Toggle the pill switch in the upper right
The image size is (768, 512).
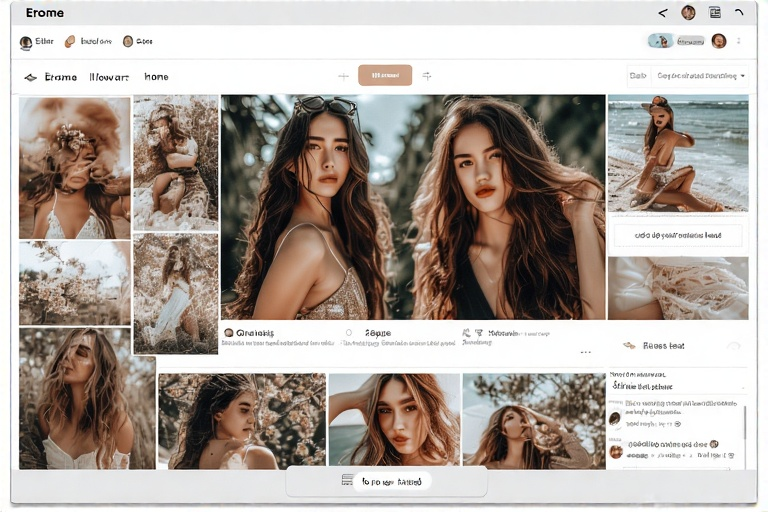coord(660,41)
